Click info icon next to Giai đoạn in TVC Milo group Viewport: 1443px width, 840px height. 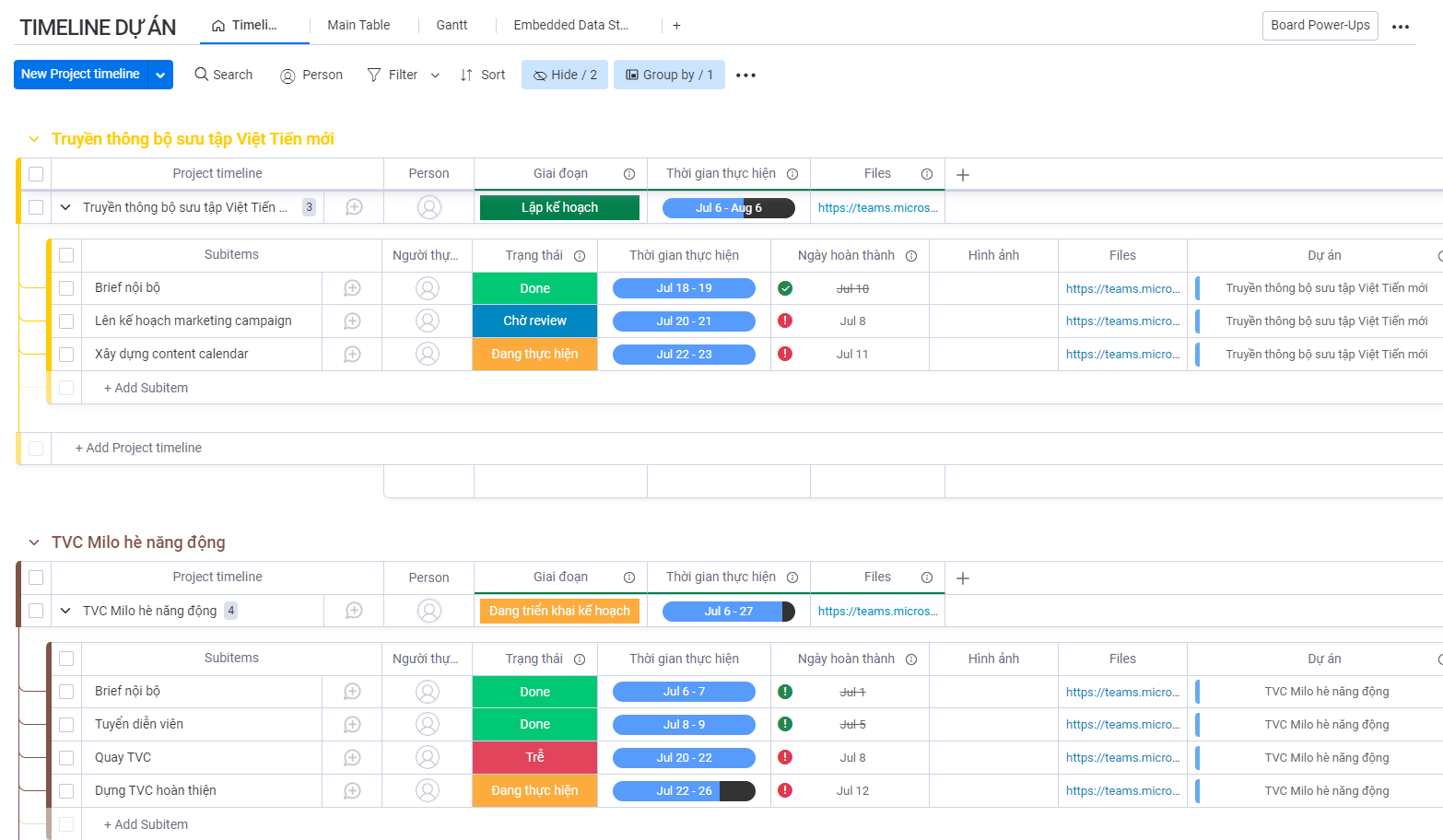pos(629,577)
